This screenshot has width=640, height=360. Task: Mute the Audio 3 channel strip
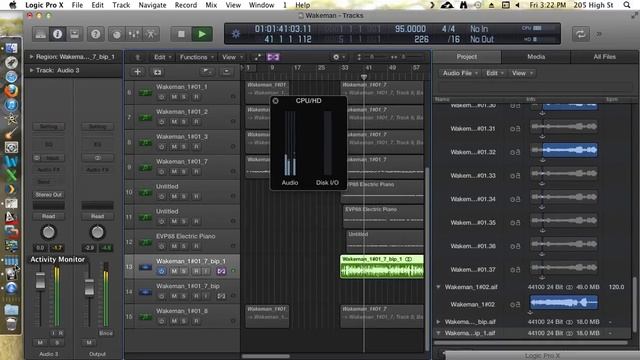coord(40,342)
